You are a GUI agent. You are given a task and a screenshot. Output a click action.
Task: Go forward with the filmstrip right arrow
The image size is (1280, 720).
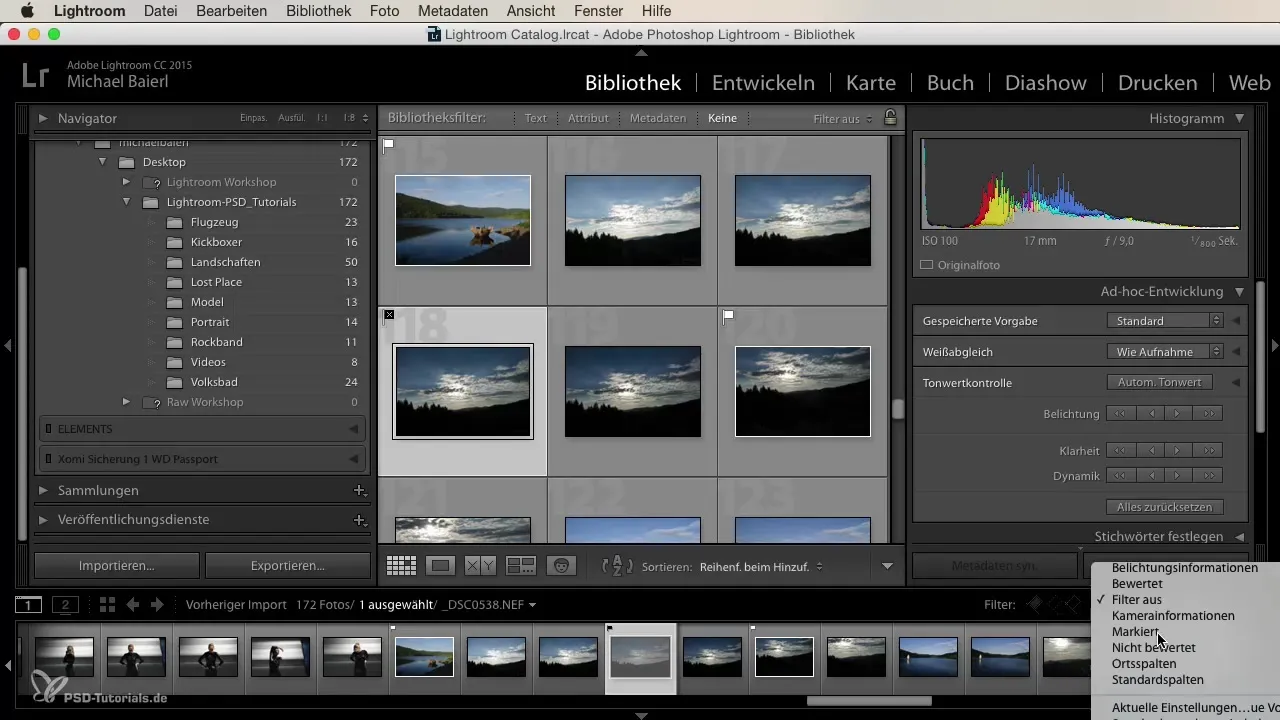156,605
